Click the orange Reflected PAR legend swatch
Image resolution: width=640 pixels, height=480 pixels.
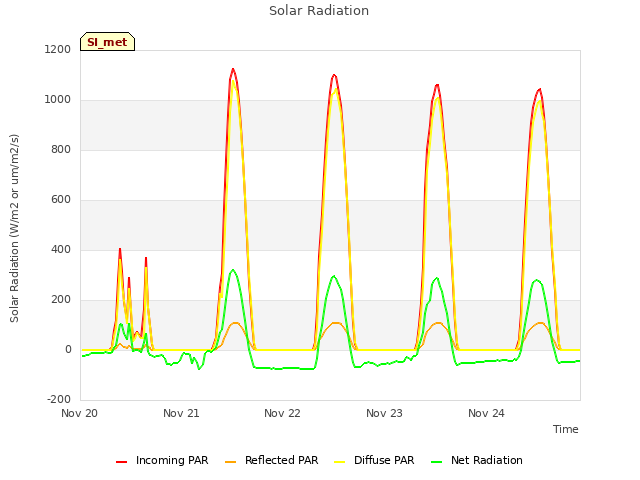click(230, 462)
